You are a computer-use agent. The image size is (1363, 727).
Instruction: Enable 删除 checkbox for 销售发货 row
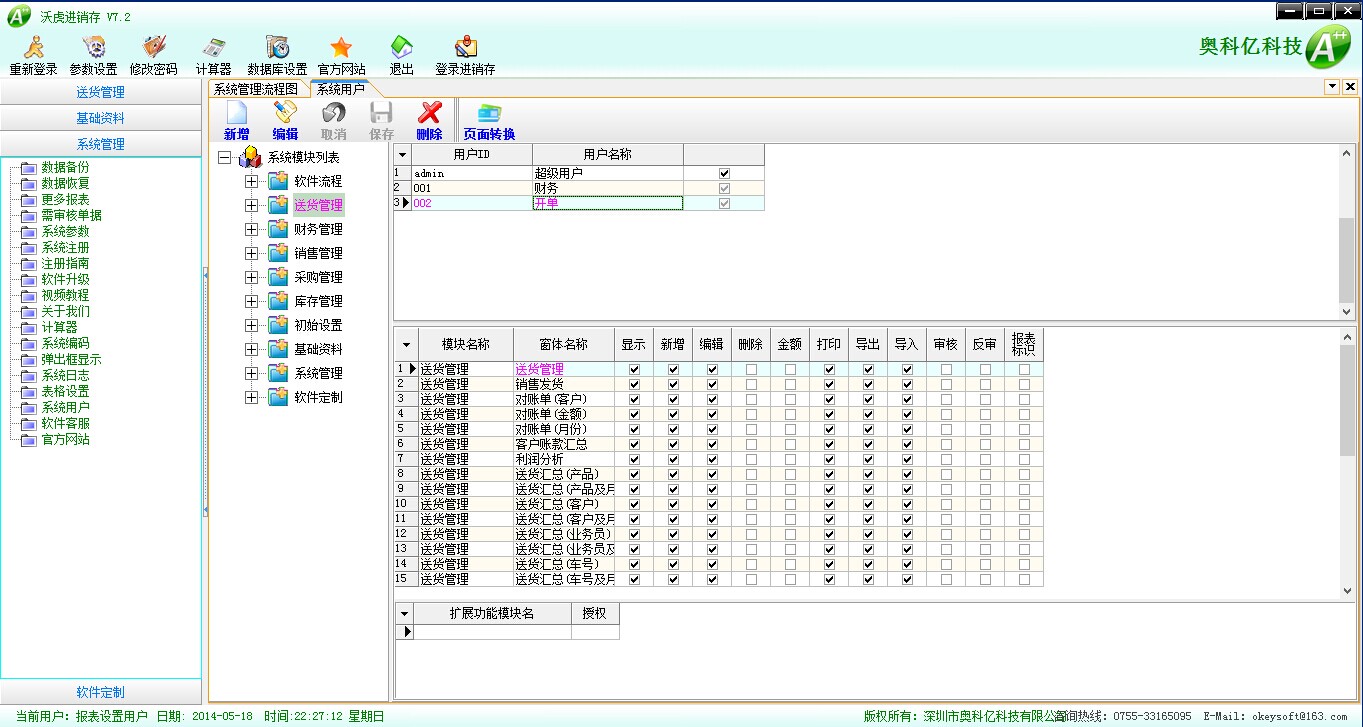(751, 384)
